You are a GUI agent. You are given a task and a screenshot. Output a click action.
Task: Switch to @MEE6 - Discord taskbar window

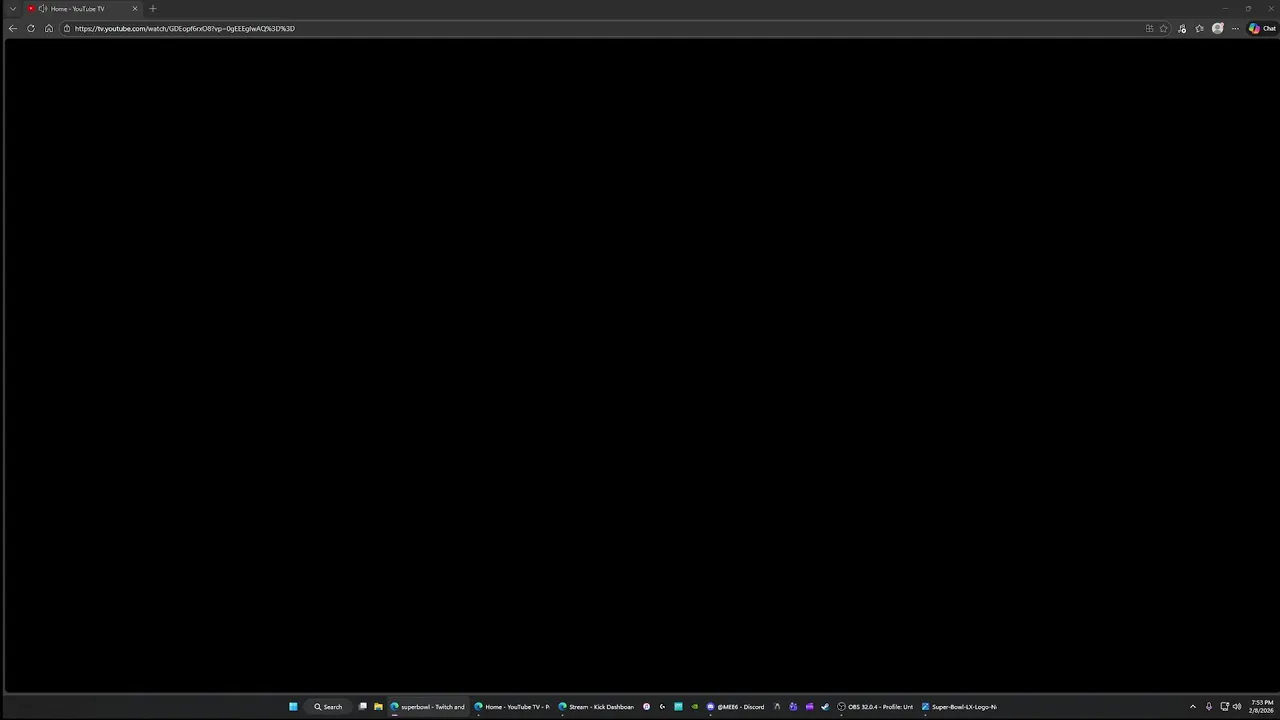point(736,707)
